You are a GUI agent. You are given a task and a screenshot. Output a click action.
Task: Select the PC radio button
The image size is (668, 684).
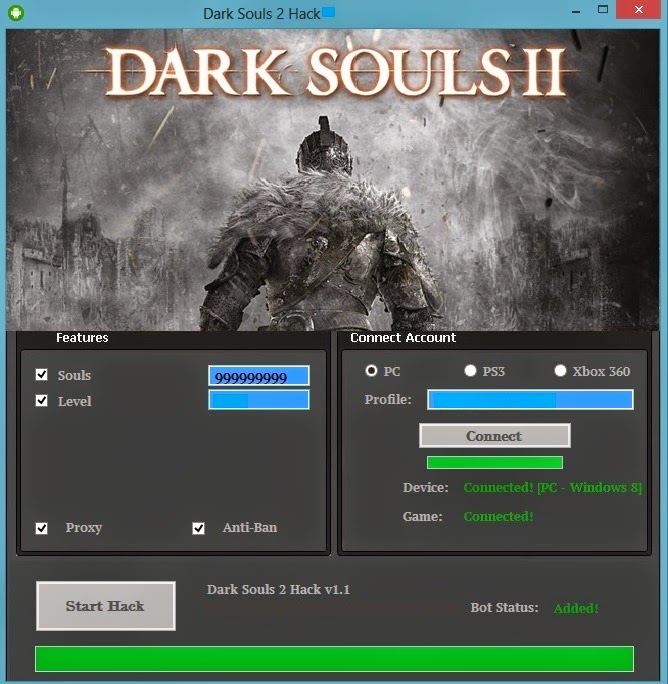click(x=371, y=371)
